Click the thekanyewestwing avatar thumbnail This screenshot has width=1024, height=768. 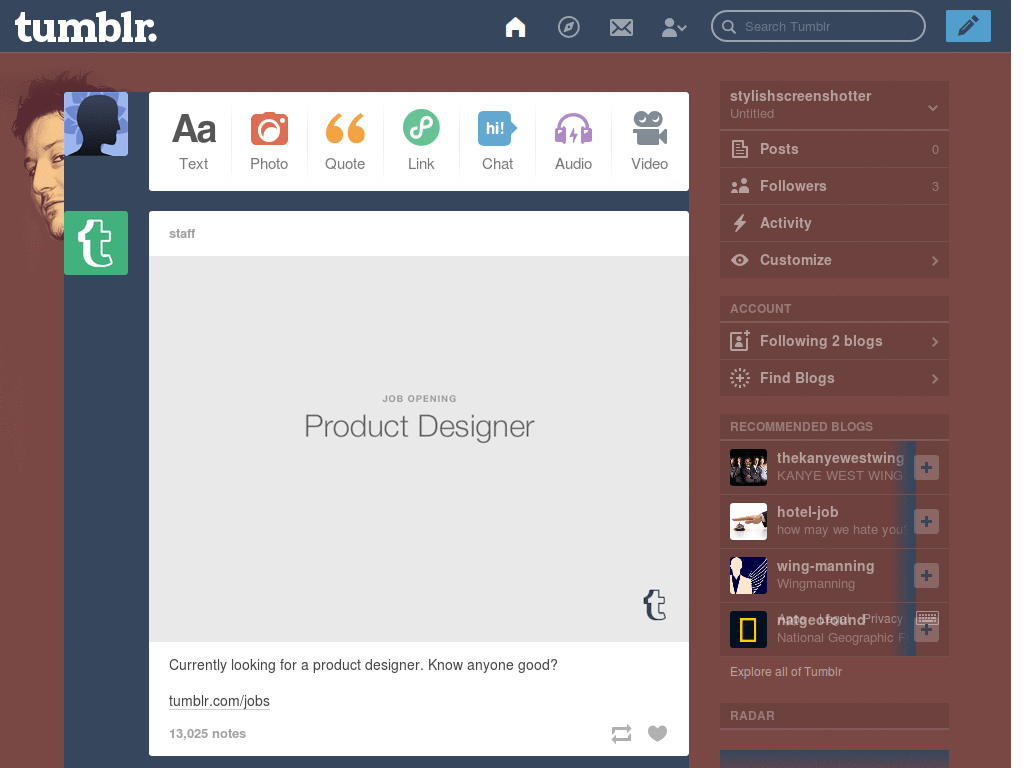point(748,468)
